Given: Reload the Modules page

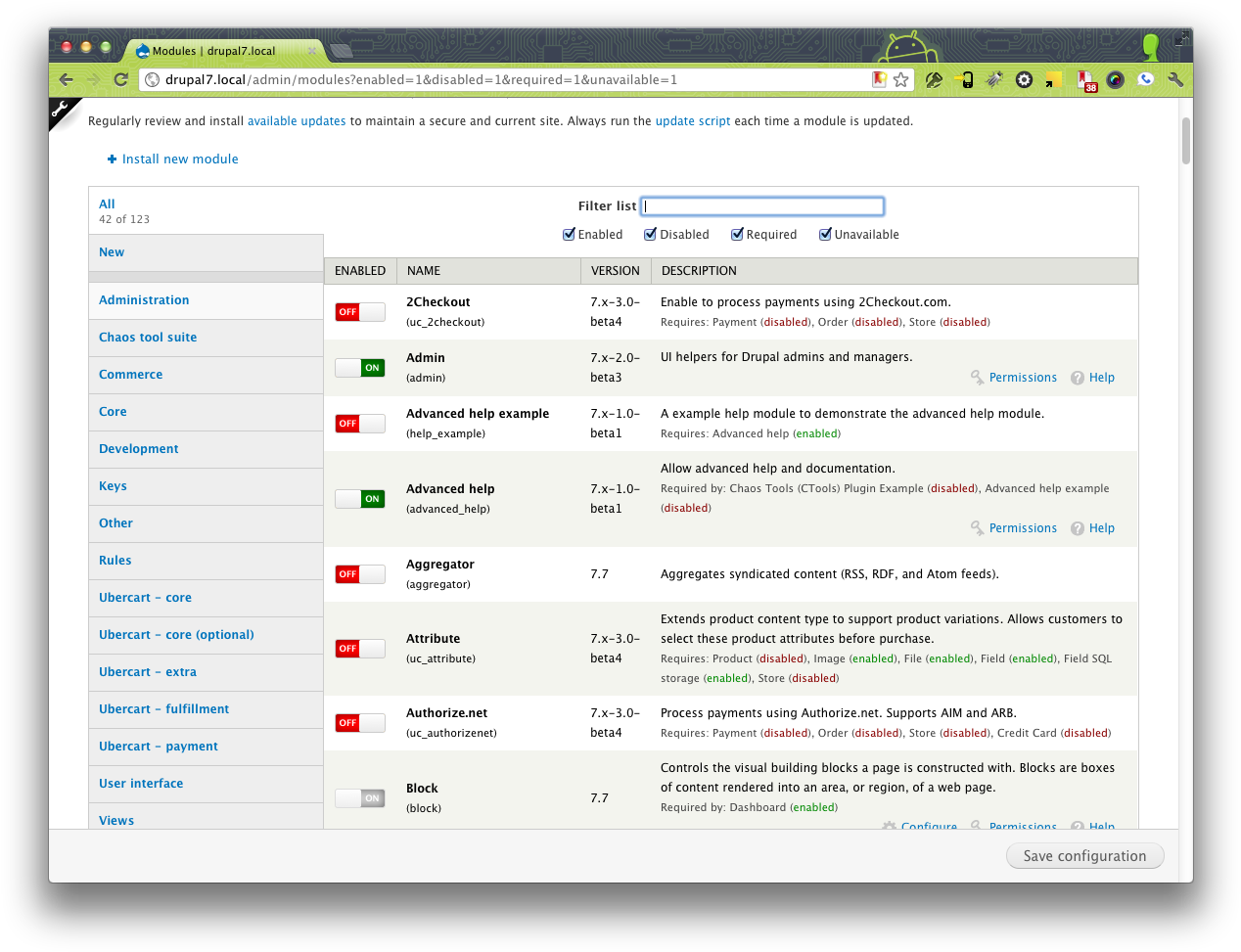Looking at the screenshot, I should point(120,80).
